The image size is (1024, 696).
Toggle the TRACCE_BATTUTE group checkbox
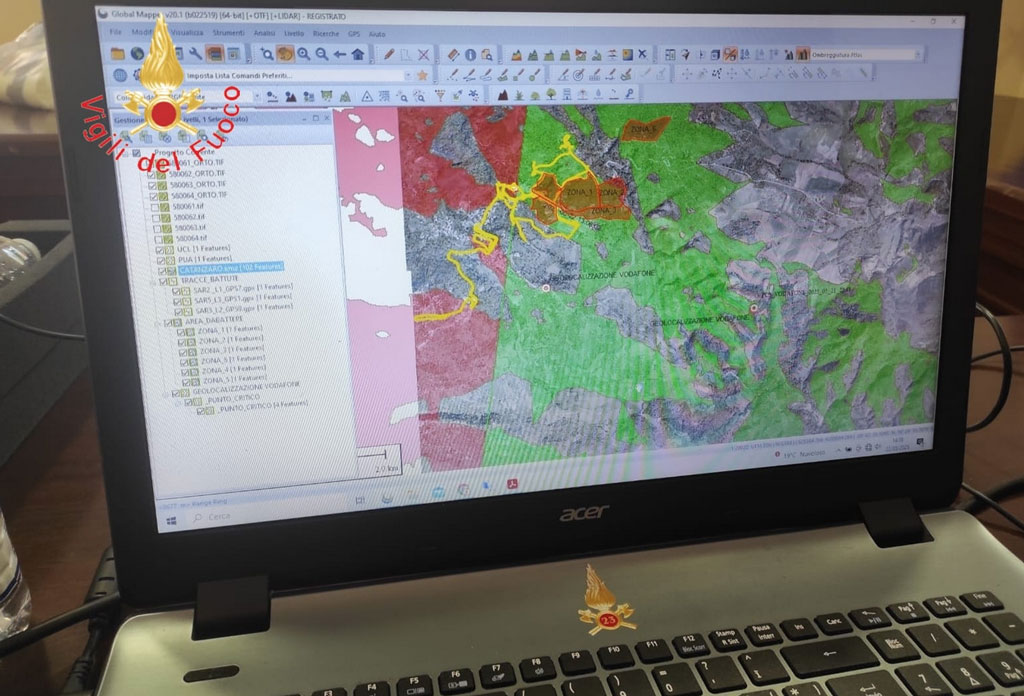click(x=163, y=281)
